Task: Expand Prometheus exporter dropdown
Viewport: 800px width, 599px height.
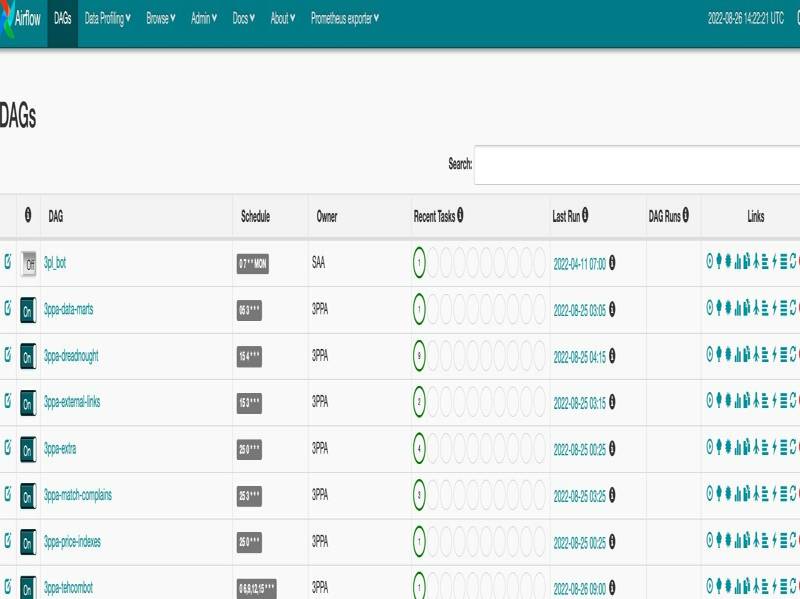Action: point(345,18)
